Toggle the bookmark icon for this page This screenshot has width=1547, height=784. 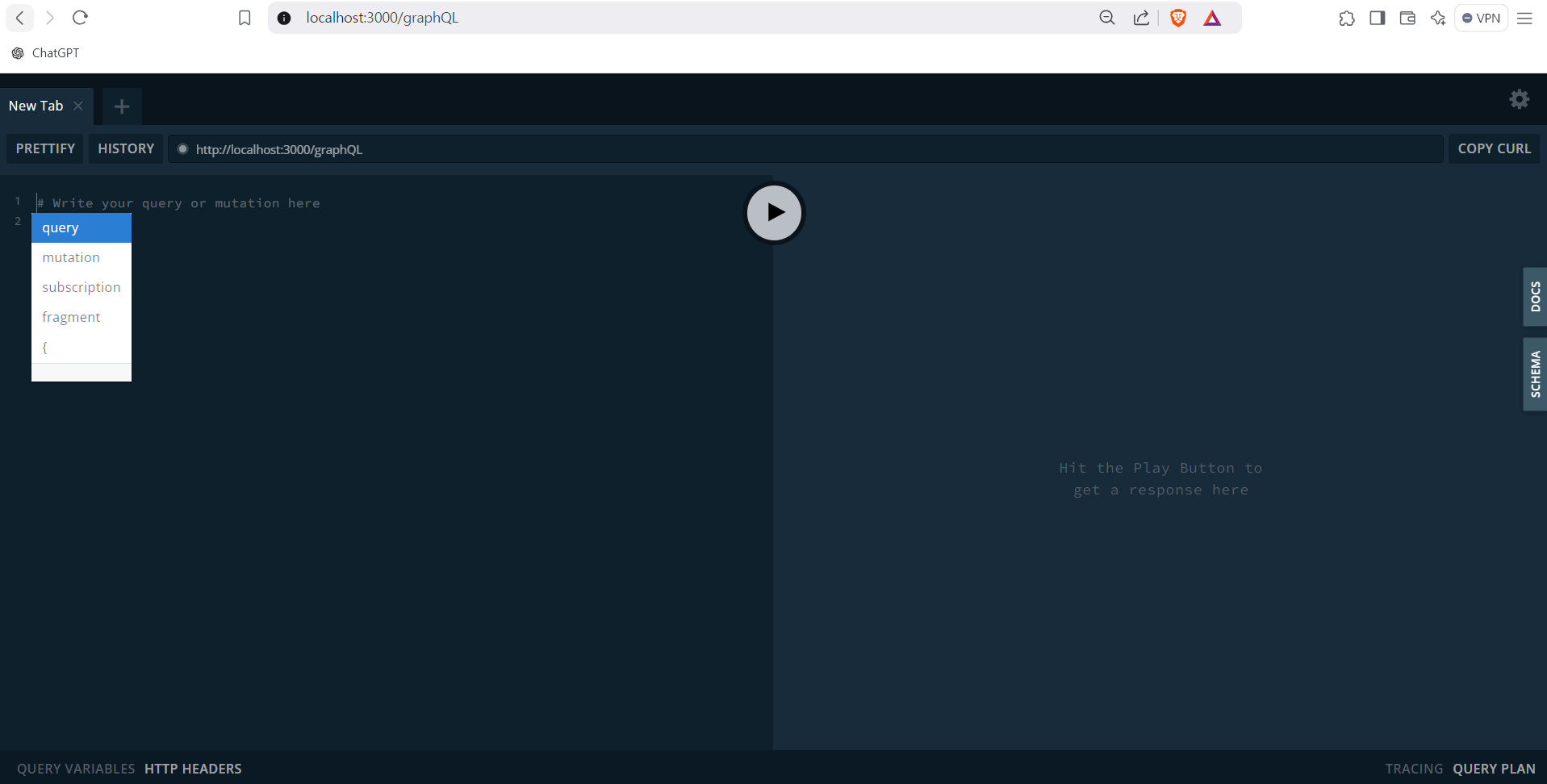[x=244, y=17]
